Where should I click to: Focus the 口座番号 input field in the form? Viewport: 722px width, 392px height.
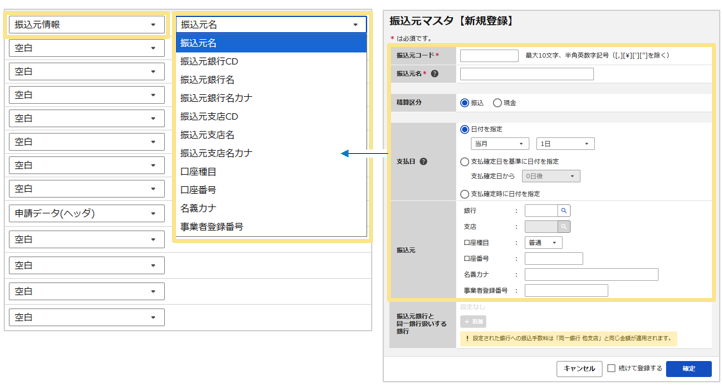(554, 258)
